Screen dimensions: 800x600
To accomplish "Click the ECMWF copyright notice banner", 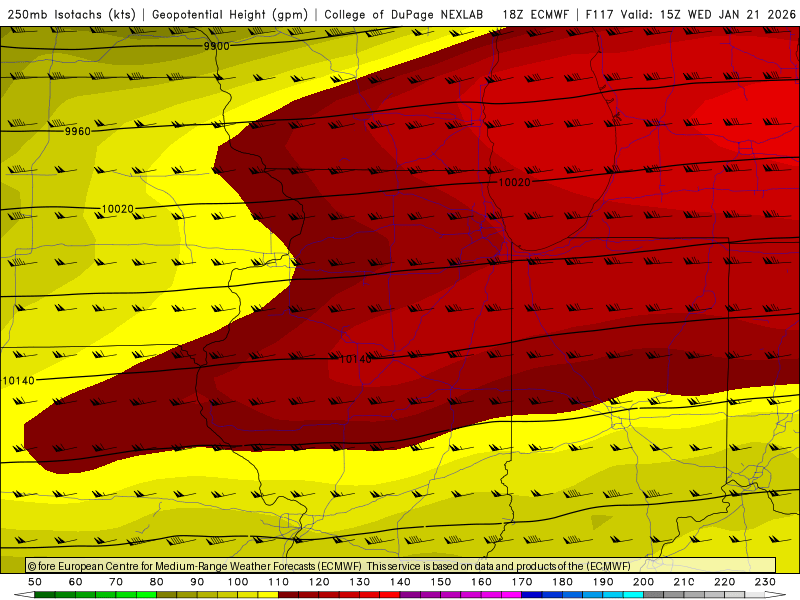I will 401,566.
